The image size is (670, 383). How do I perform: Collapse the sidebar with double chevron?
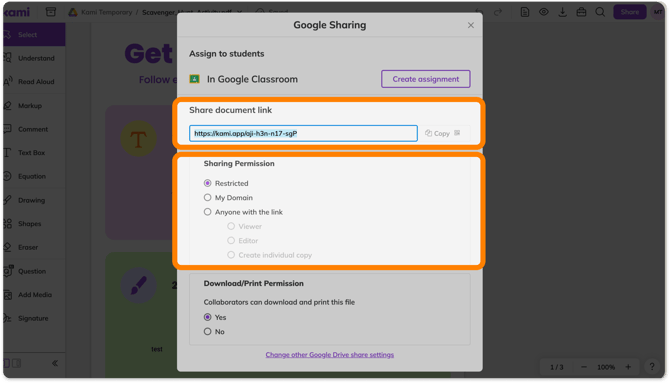click(55, 363)
